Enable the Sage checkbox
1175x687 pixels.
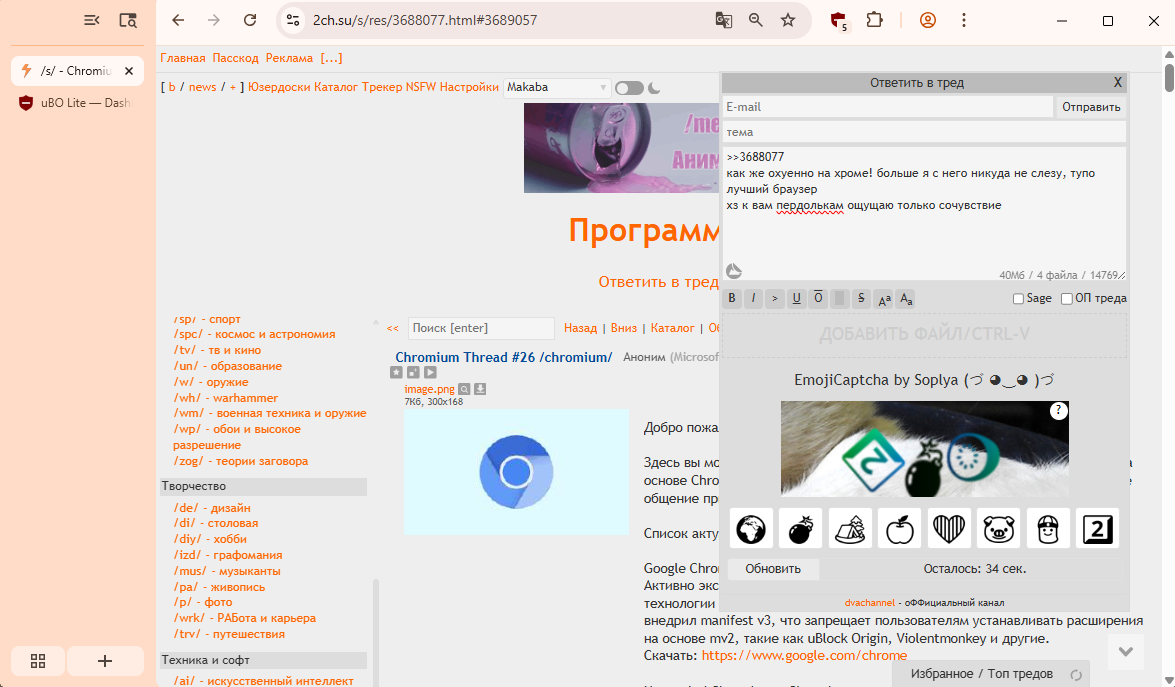(x=1018, y=298)
